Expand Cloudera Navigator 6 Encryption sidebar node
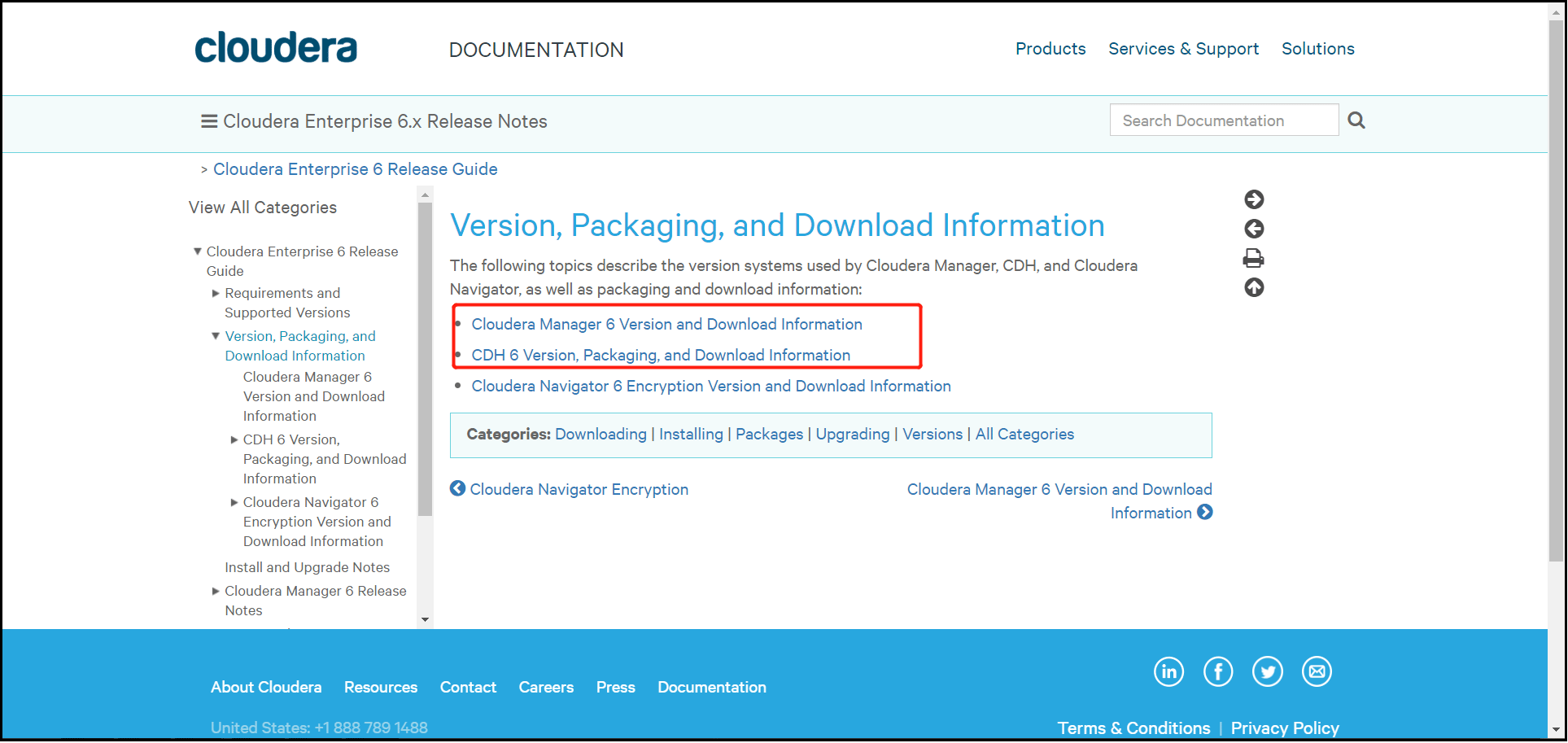Screen dimensions: 1568x743 pos(234,502)
